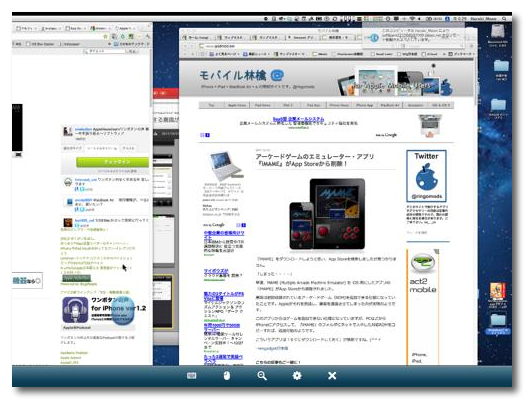Open settings via the gear icon
The width and height of the screenshot is (524, 399).
(297, 376)
